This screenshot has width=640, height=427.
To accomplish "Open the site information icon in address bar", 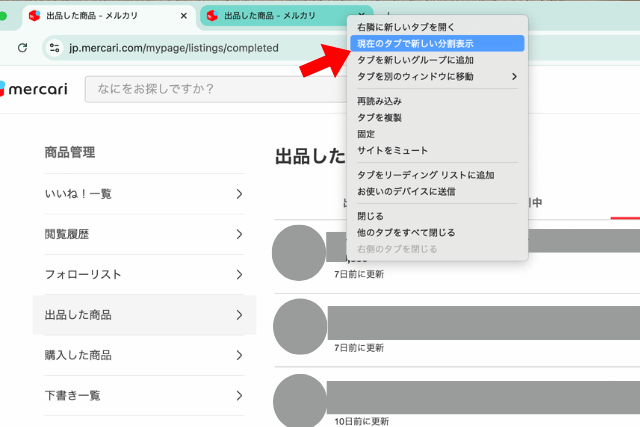I will 54,48.
